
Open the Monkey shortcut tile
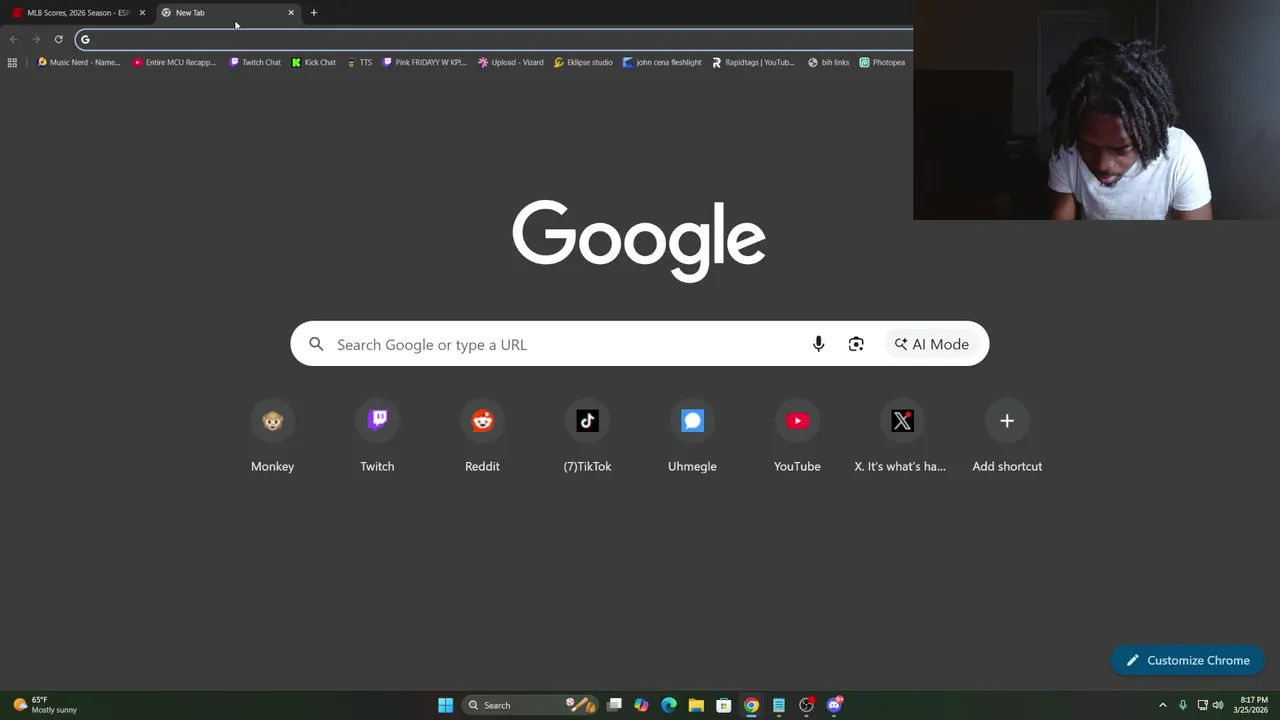coord(272,438)
